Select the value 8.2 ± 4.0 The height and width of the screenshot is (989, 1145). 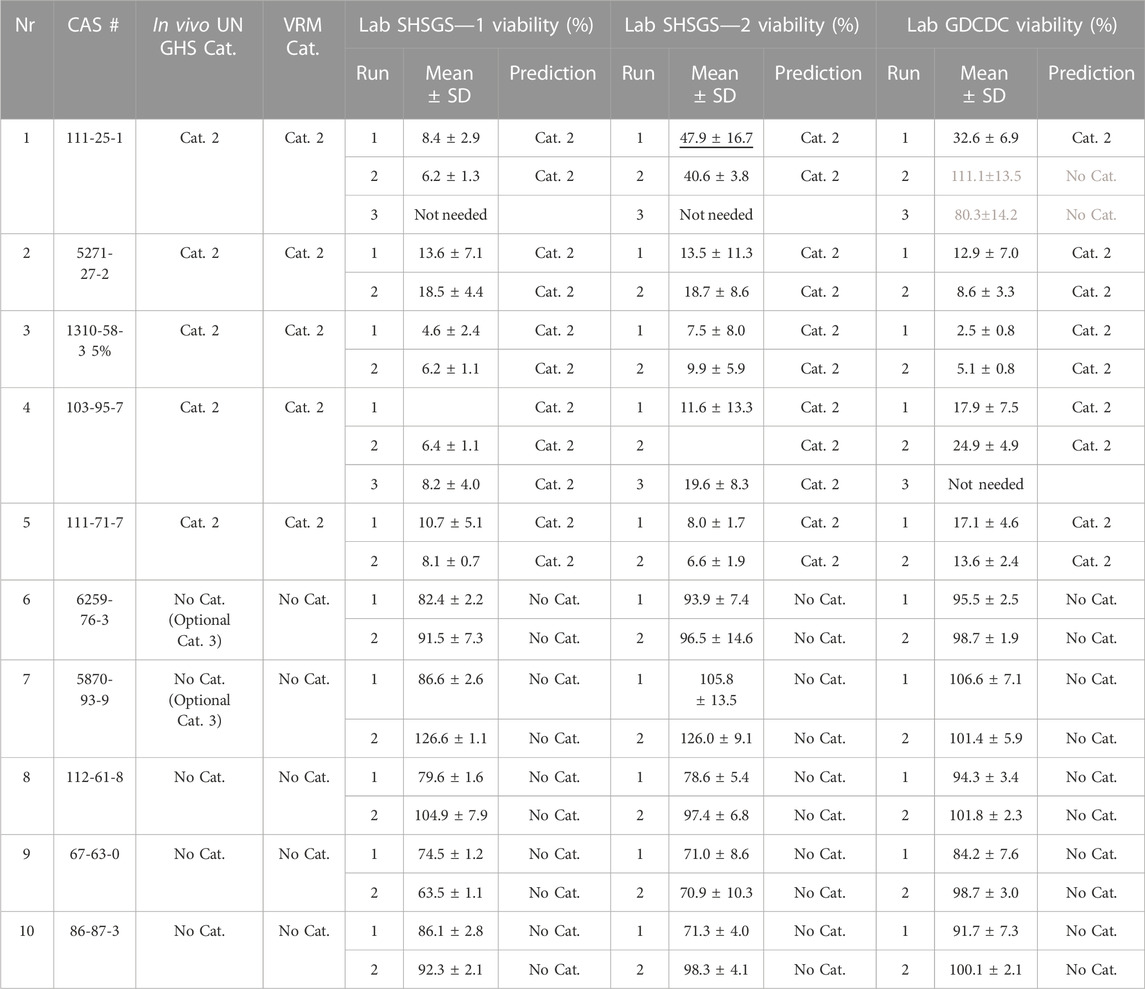tap(451, 484)
